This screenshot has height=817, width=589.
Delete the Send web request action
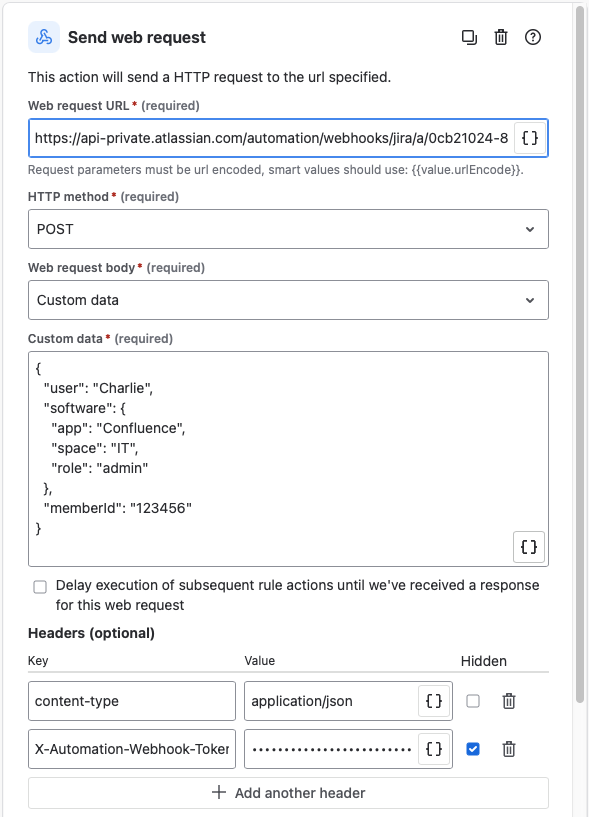click(501, 38)
